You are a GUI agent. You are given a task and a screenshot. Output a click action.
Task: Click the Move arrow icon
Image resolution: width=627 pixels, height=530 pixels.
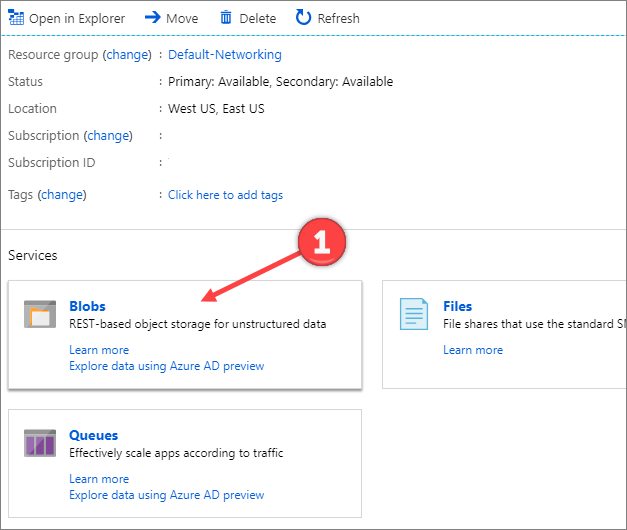tap(152, 17)
